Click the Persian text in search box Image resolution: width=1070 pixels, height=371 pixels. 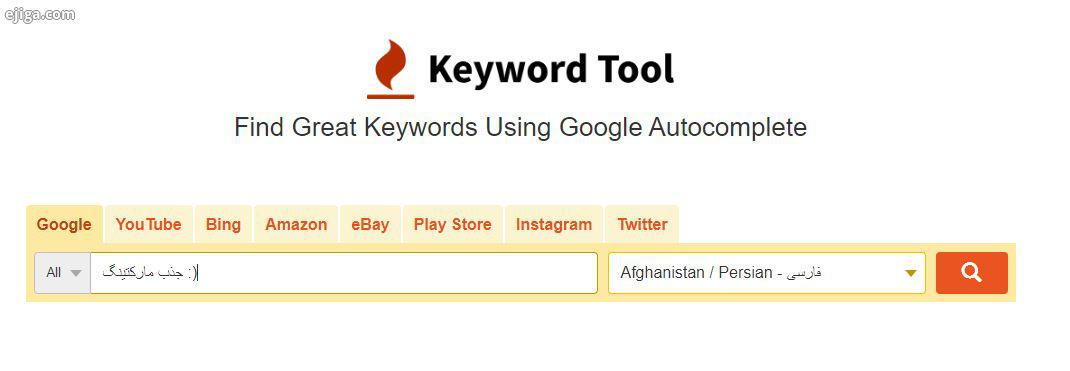click(149, 273)
